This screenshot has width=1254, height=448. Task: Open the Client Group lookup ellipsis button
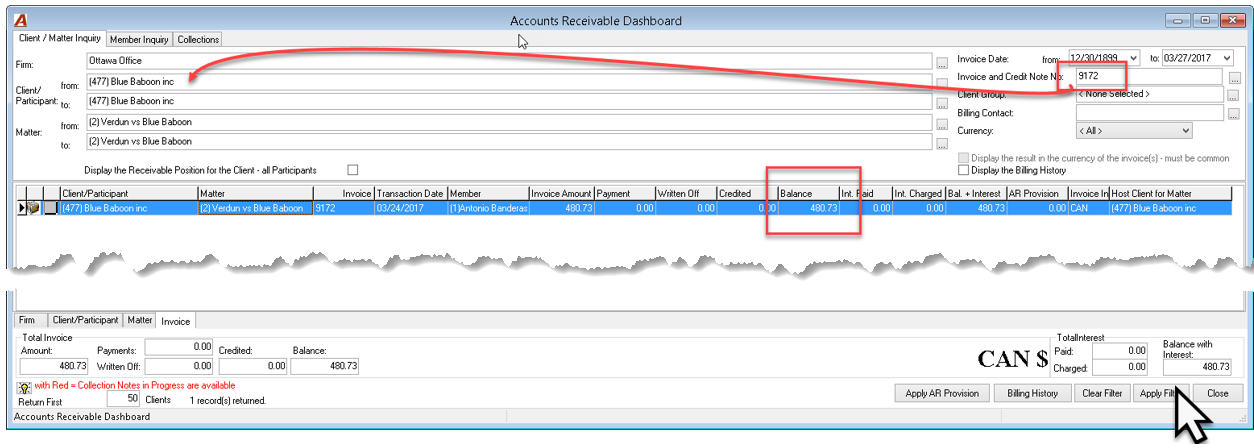click(1233, 95)
